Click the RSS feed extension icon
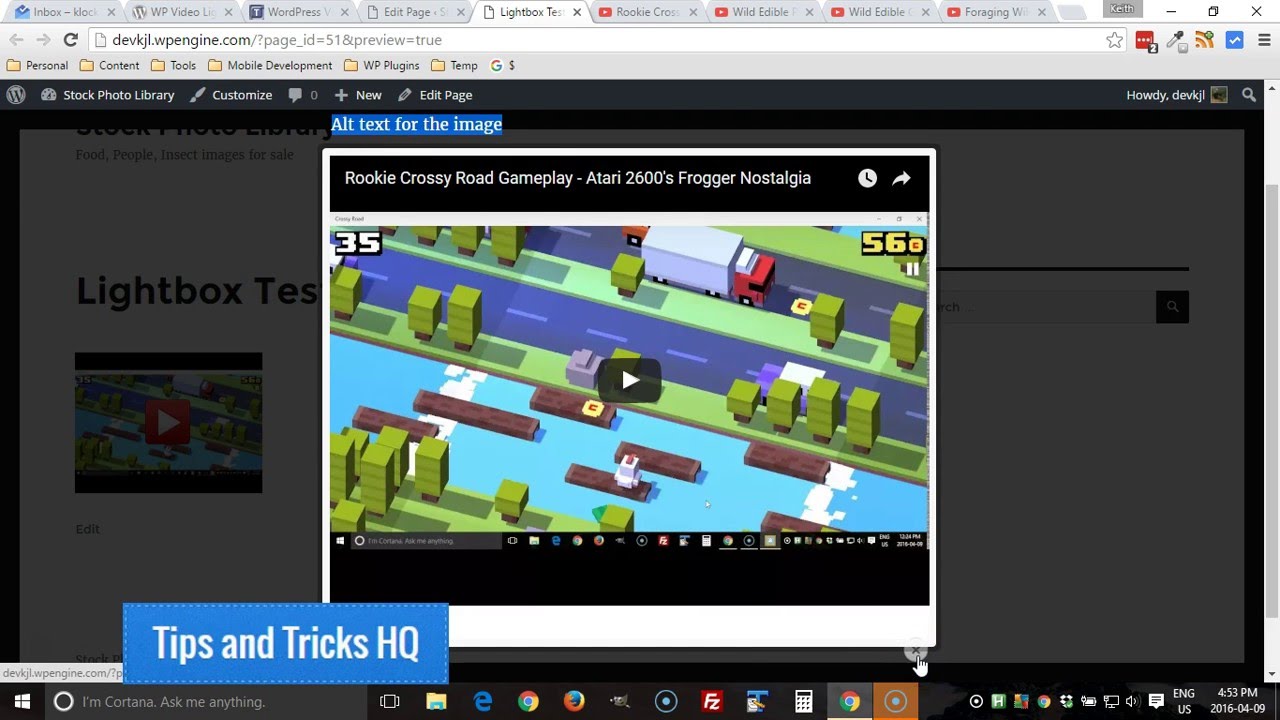The image size is (1280, 720). coord(1205,40)
